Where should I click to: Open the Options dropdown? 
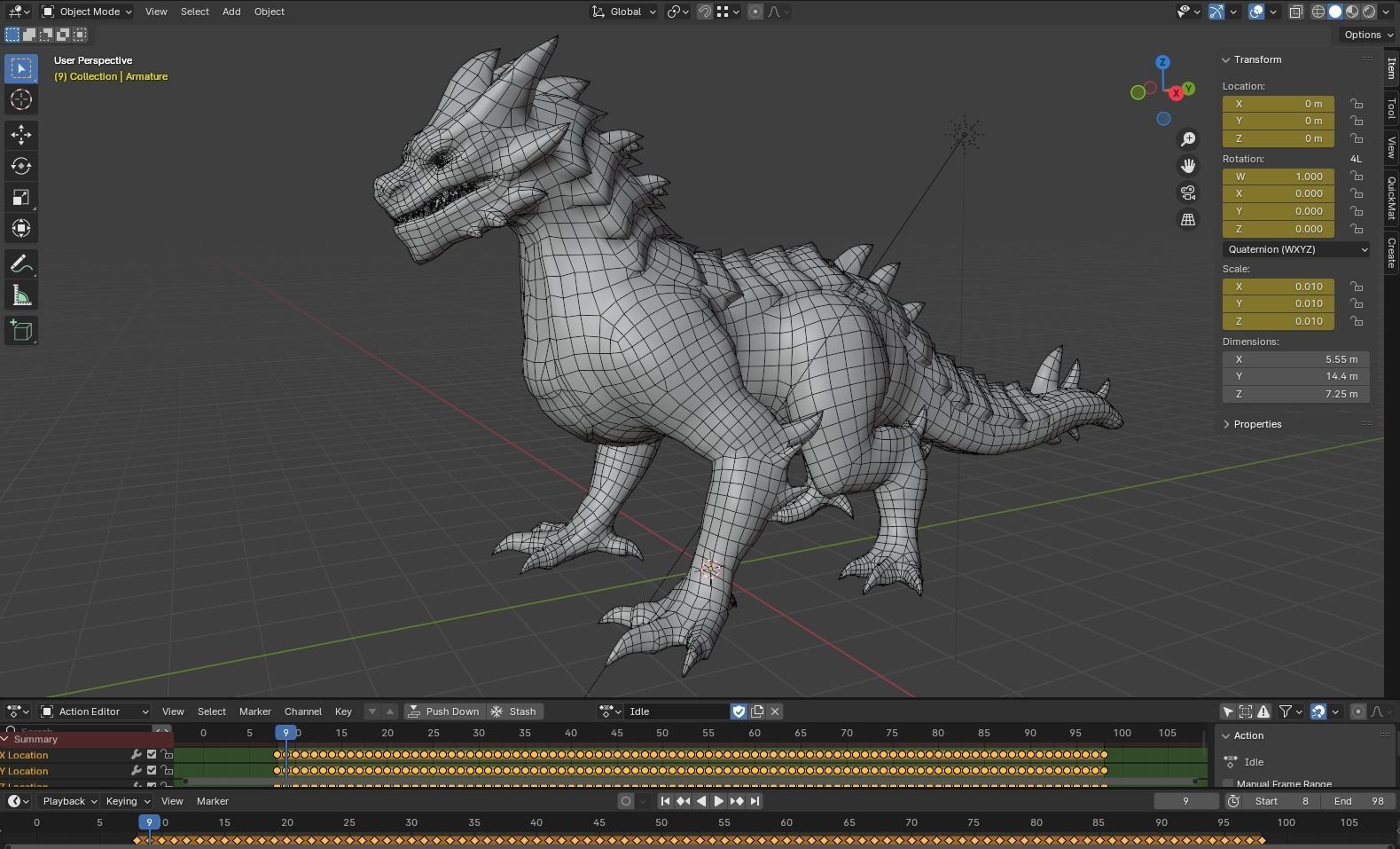point(1368,35)
